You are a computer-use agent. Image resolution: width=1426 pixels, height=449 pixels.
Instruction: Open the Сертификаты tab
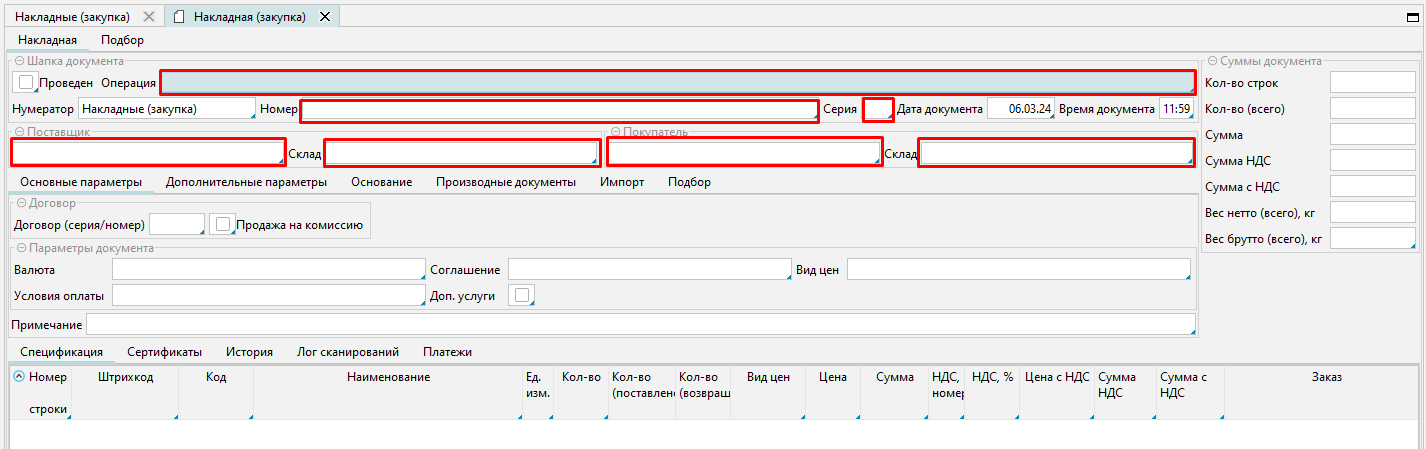click(x=164, y=352)
